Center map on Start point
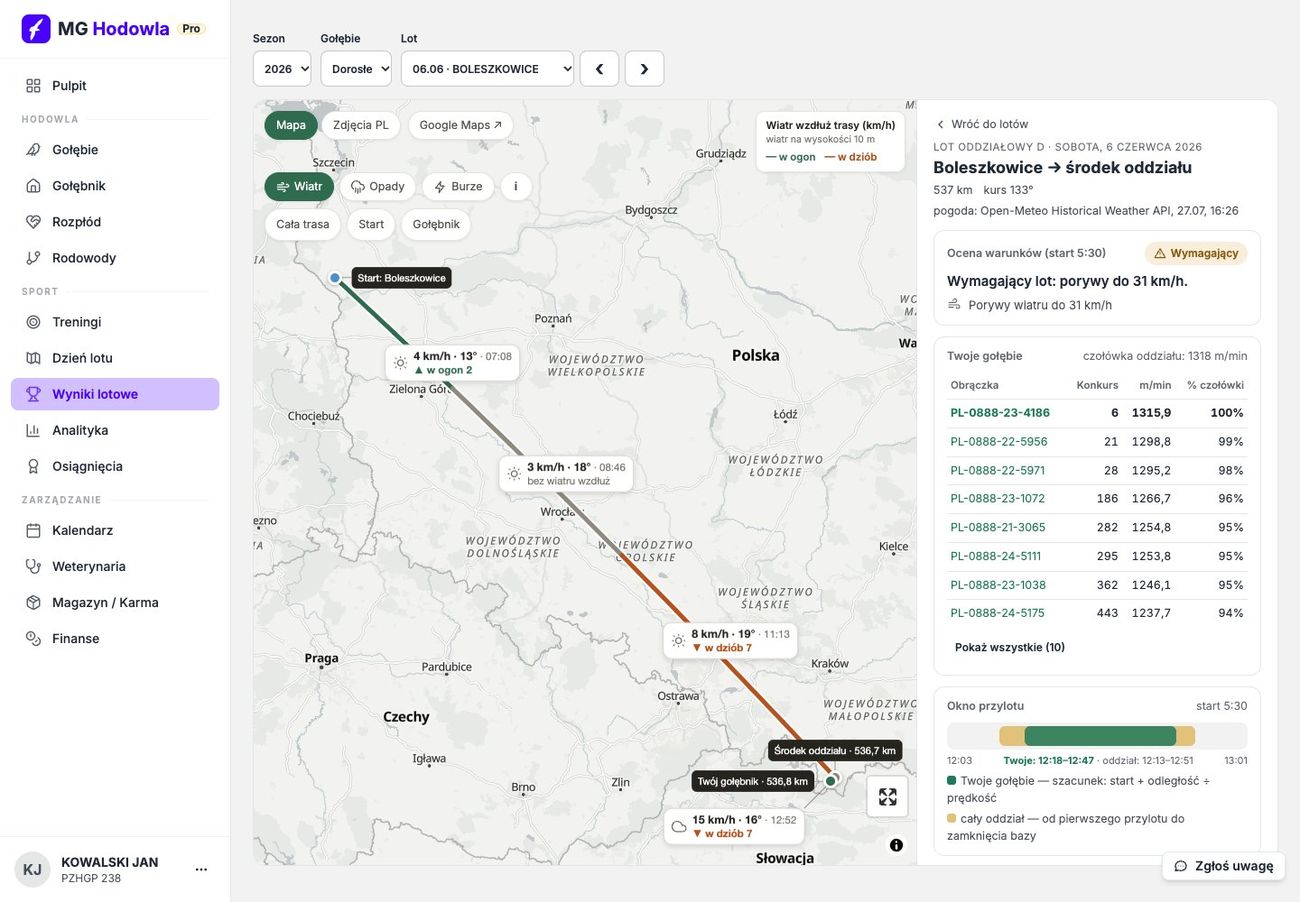The image size is (1300, 902). [371, 224]
